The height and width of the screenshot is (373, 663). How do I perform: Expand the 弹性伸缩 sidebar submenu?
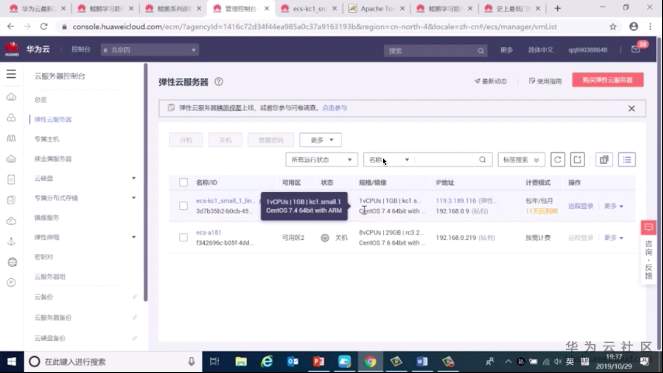(x=134, y=237)
